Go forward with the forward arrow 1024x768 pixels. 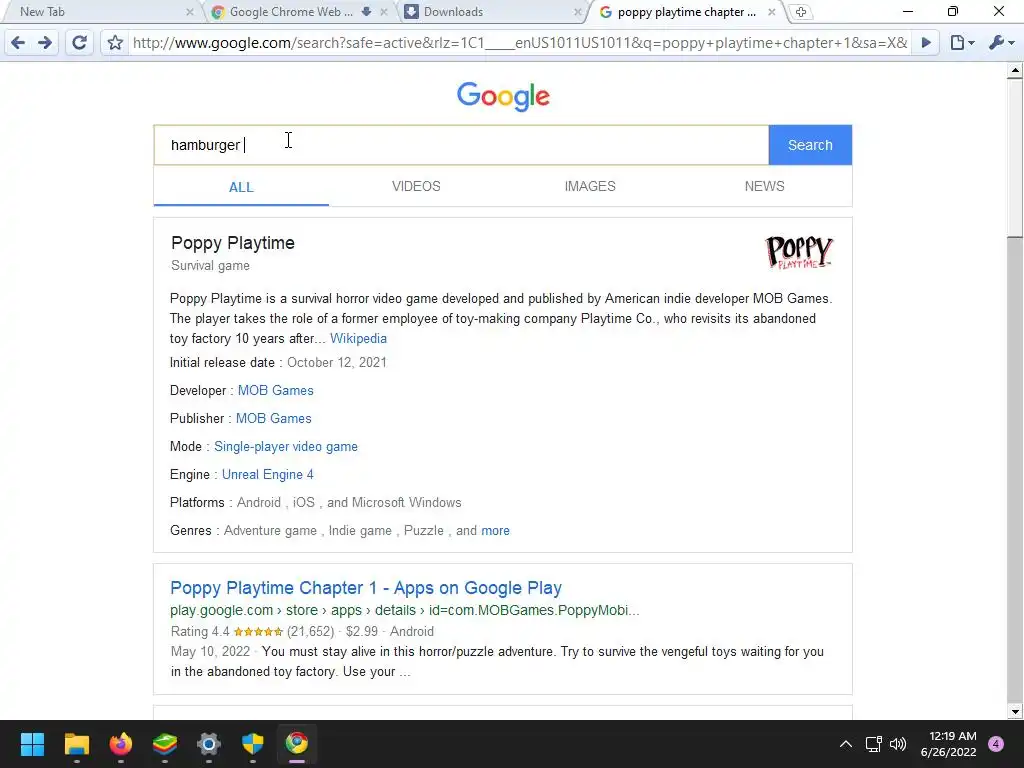pos(45,43)
